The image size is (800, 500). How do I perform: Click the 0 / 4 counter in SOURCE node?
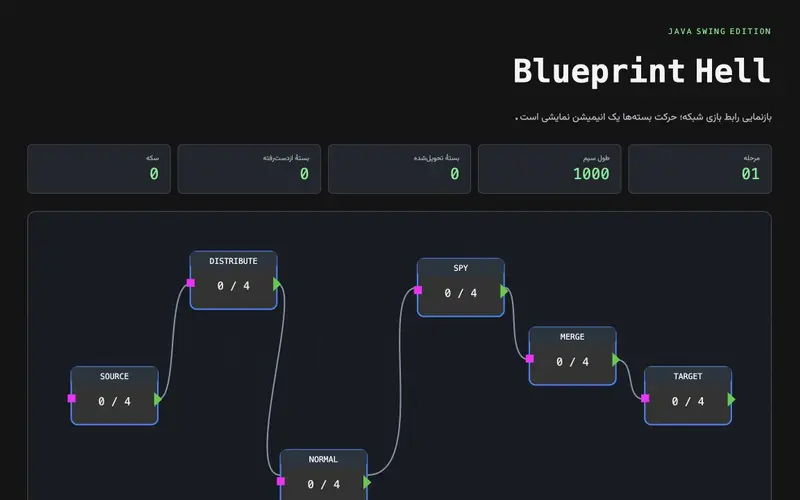[114, 402]
